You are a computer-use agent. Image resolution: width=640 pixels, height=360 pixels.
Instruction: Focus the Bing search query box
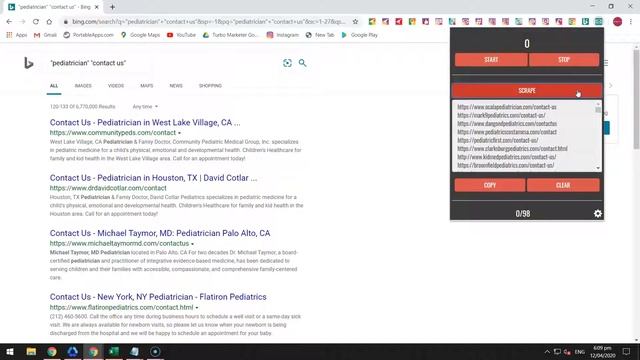pyautogui.click(x=163, y=63)
